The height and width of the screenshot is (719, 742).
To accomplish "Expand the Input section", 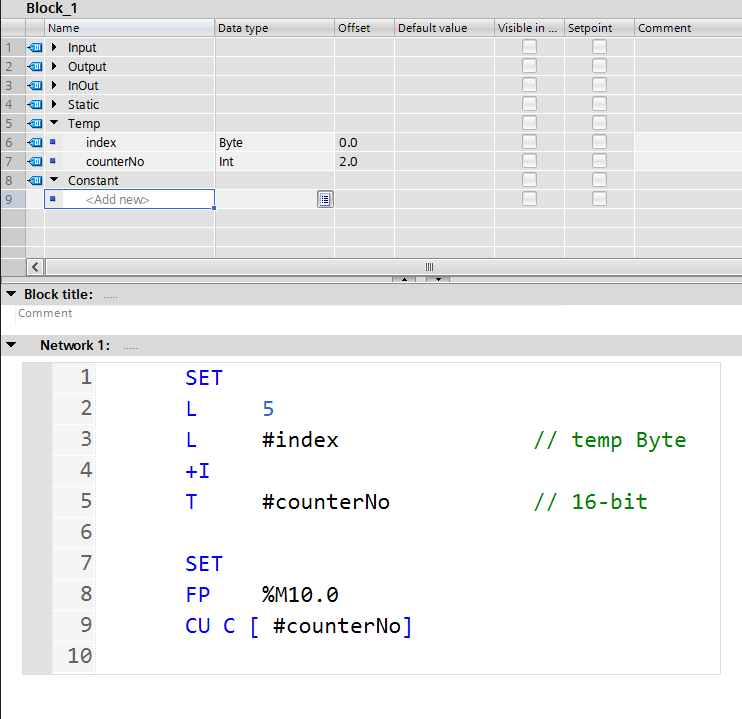I will coord(54,48).
